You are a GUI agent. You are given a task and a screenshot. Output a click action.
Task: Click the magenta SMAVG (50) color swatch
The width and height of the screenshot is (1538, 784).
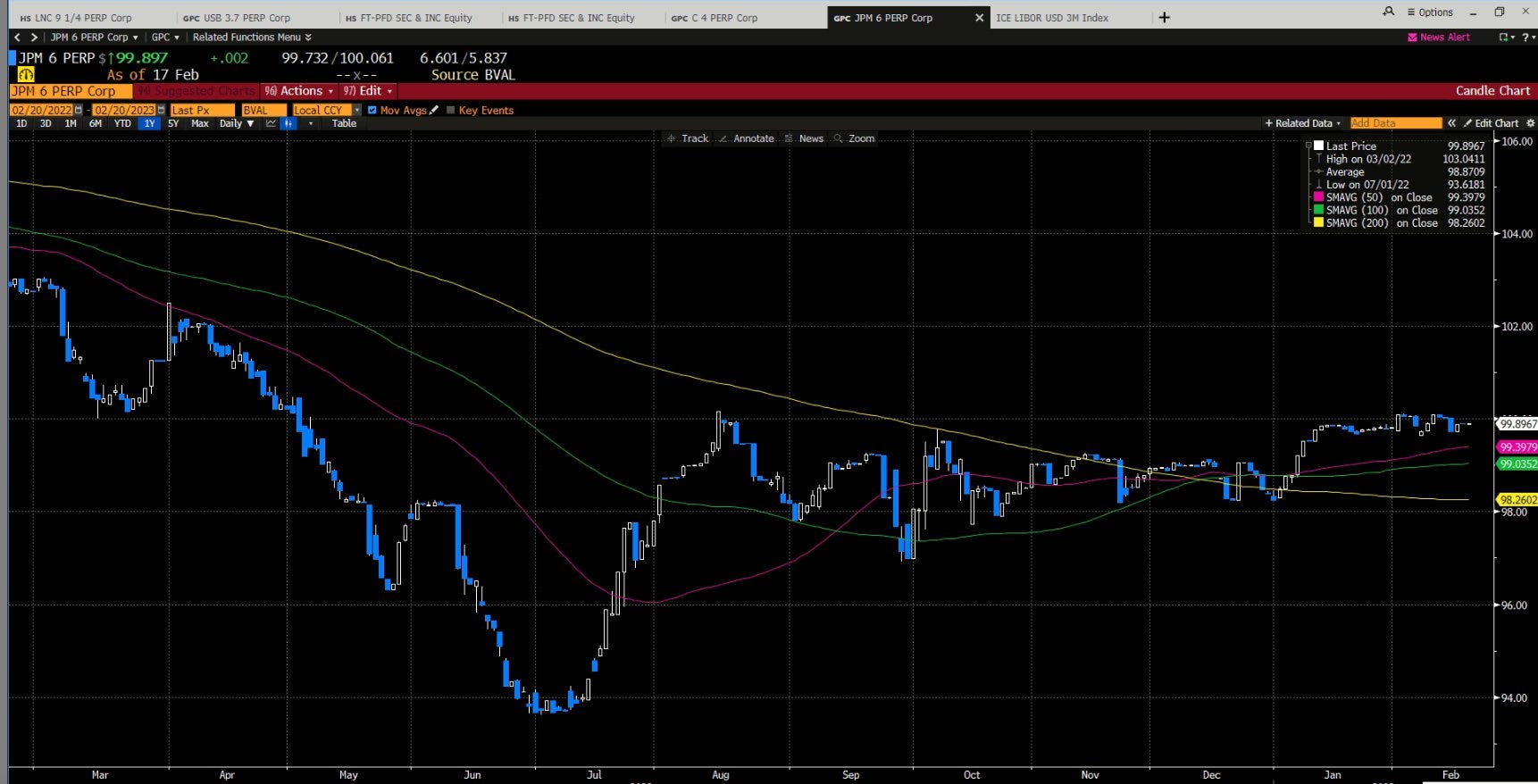[x=1318, y=197]
